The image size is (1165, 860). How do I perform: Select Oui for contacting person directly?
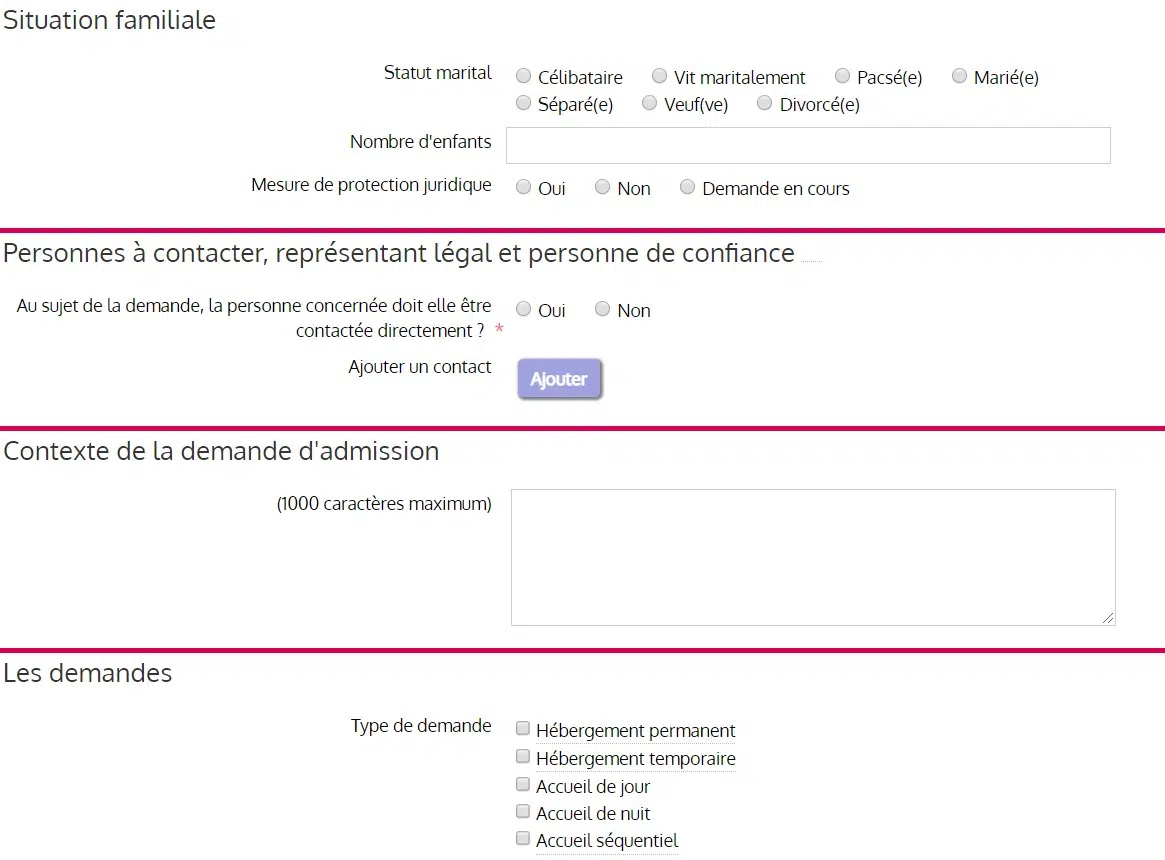tap(523, 309)
